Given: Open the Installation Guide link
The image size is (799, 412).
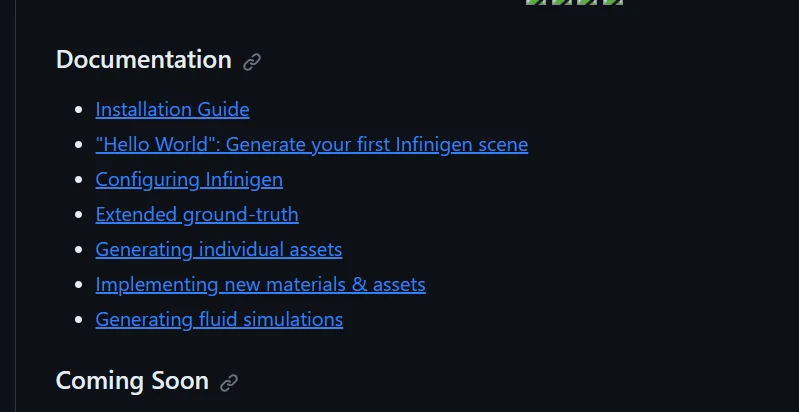Looking at the screenshot, I should 172,109.
